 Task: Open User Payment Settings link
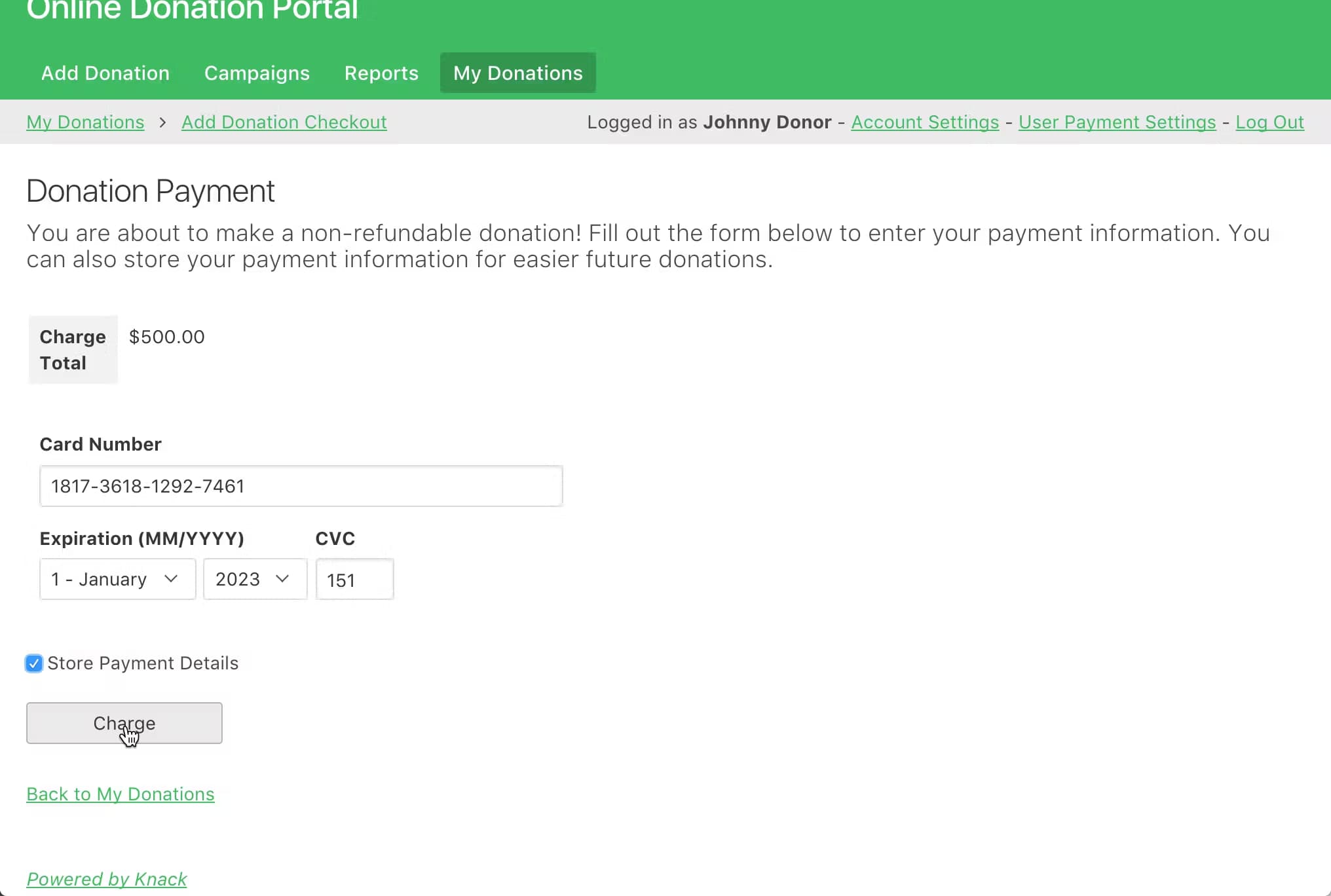point(1117,122)
